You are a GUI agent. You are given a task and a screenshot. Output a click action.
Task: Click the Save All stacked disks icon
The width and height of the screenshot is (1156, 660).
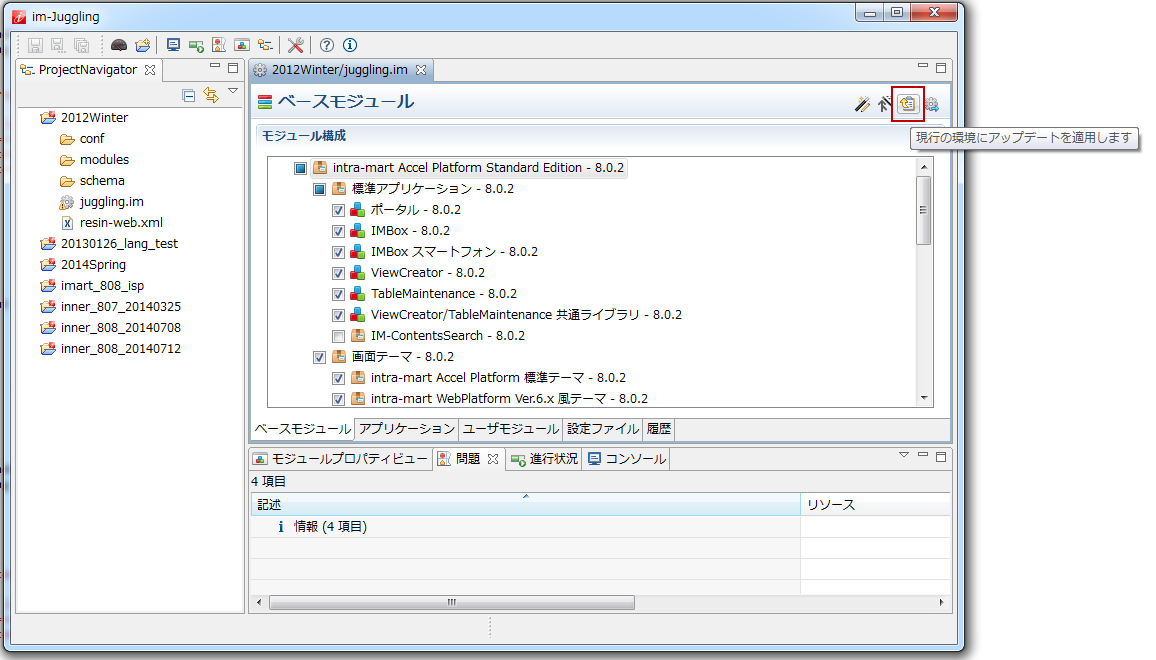coord(82,46)
